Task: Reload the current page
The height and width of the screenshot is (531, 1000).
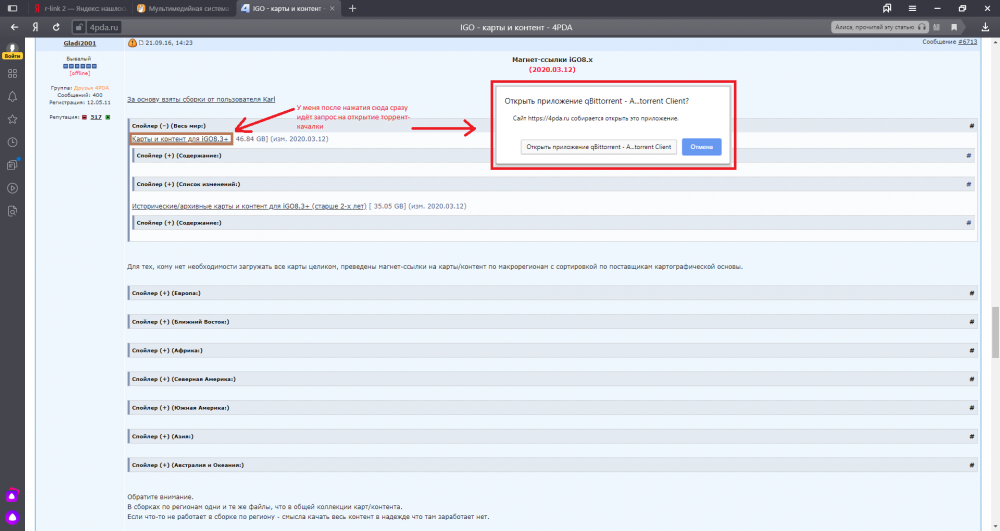Action: pos(56,27)
